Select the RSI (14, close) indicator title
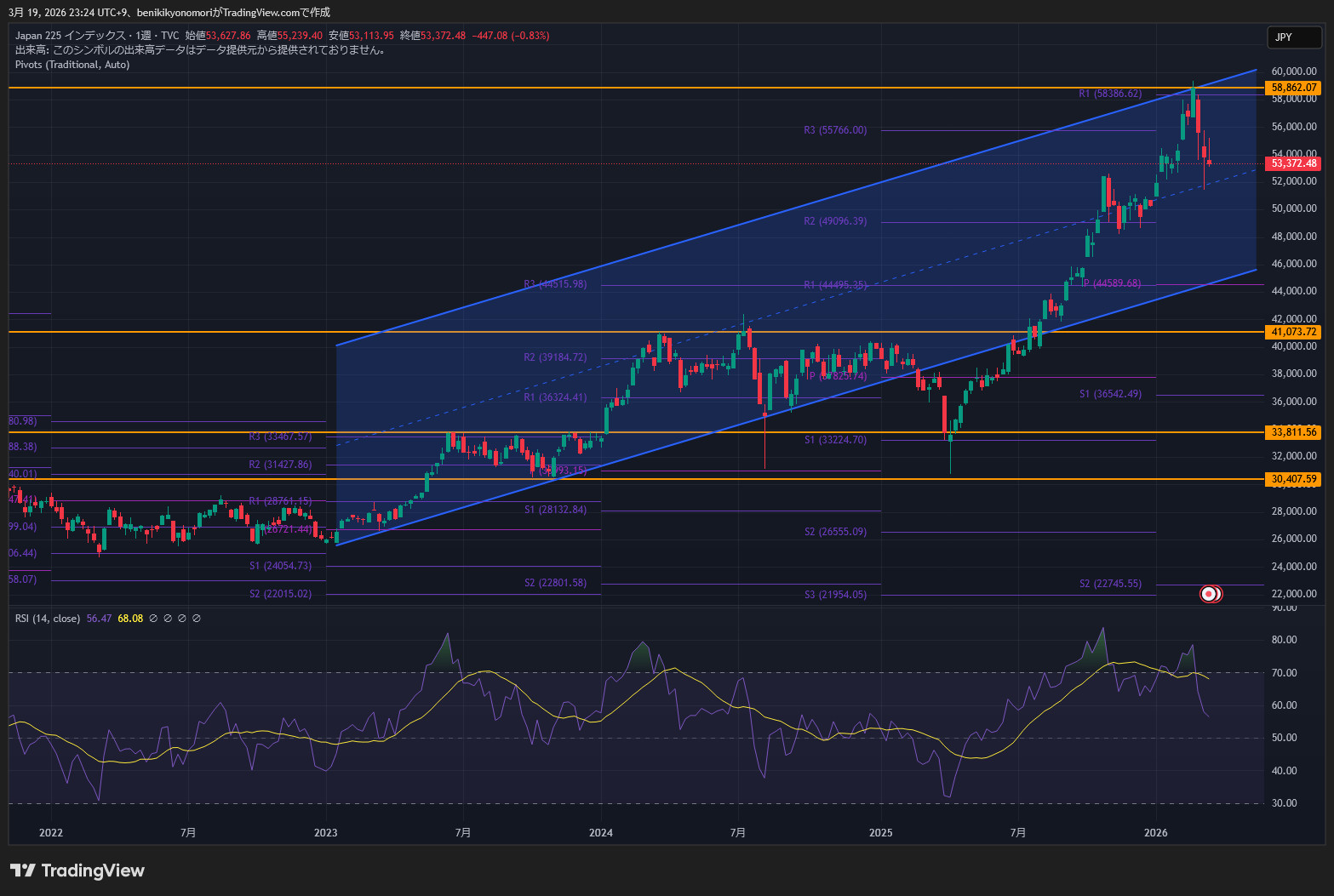This screenshot has width=1334, height=896. (x=48, y=619)
